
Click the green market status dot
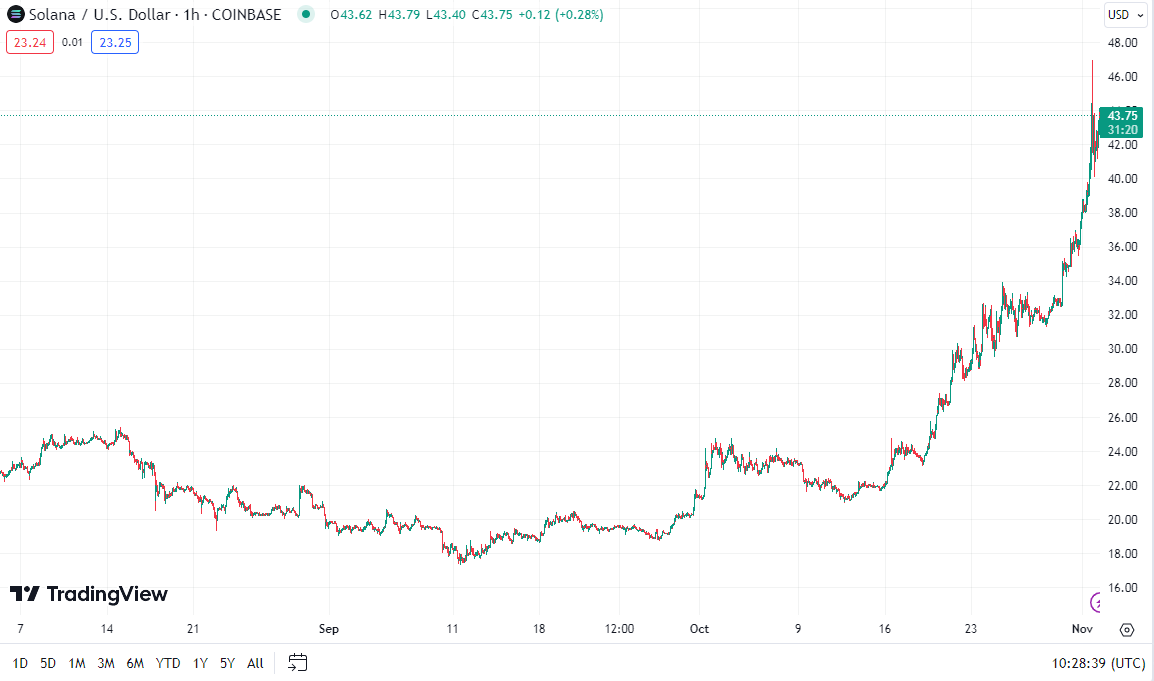(x=306, y=15)
